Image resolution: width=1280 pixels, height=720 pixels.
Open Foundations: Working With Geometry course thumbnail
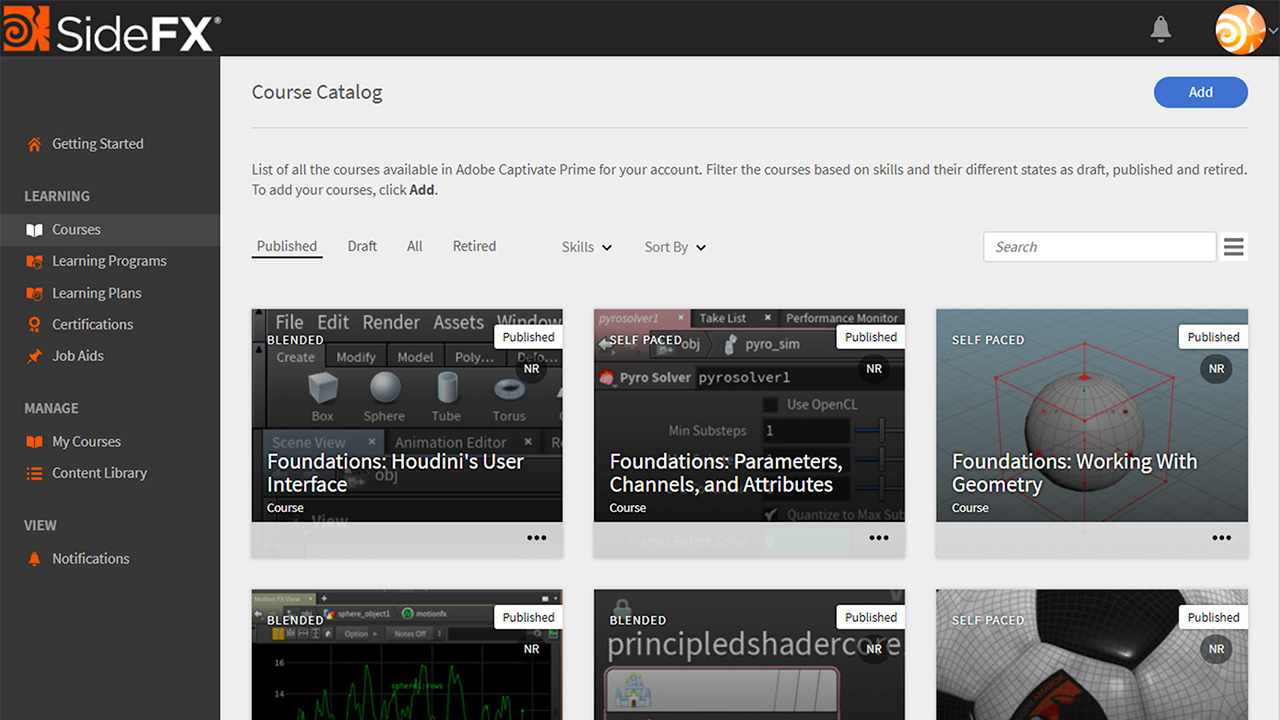coord(1091,420)
